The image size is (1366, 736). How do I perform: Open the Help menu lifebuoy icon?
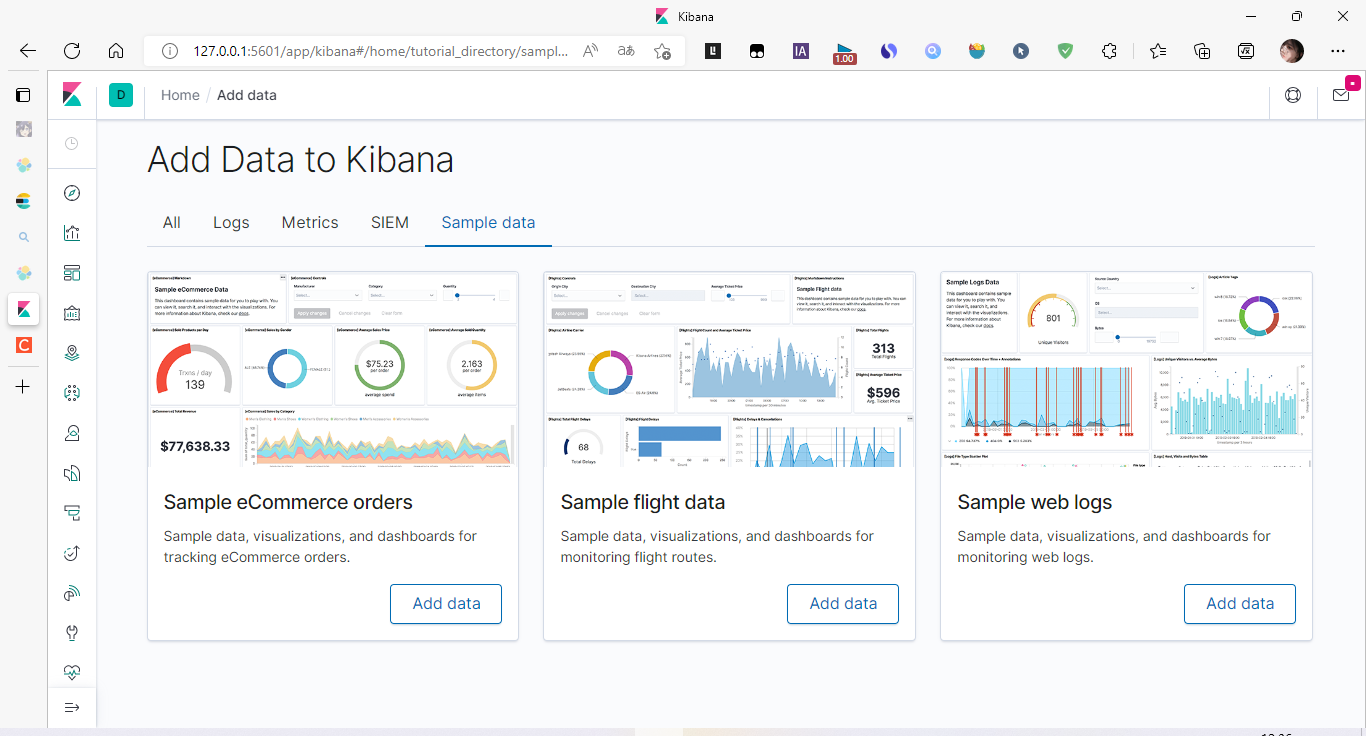pyautogui.click(x=1293, y=95)
